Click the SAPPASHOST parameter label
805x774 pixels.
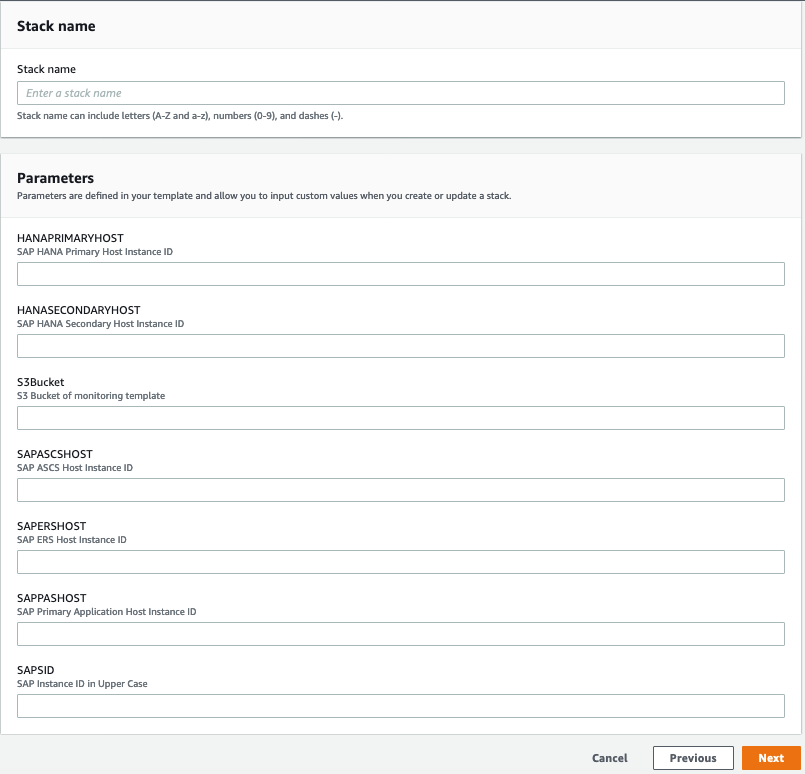(x=51, y=598)
